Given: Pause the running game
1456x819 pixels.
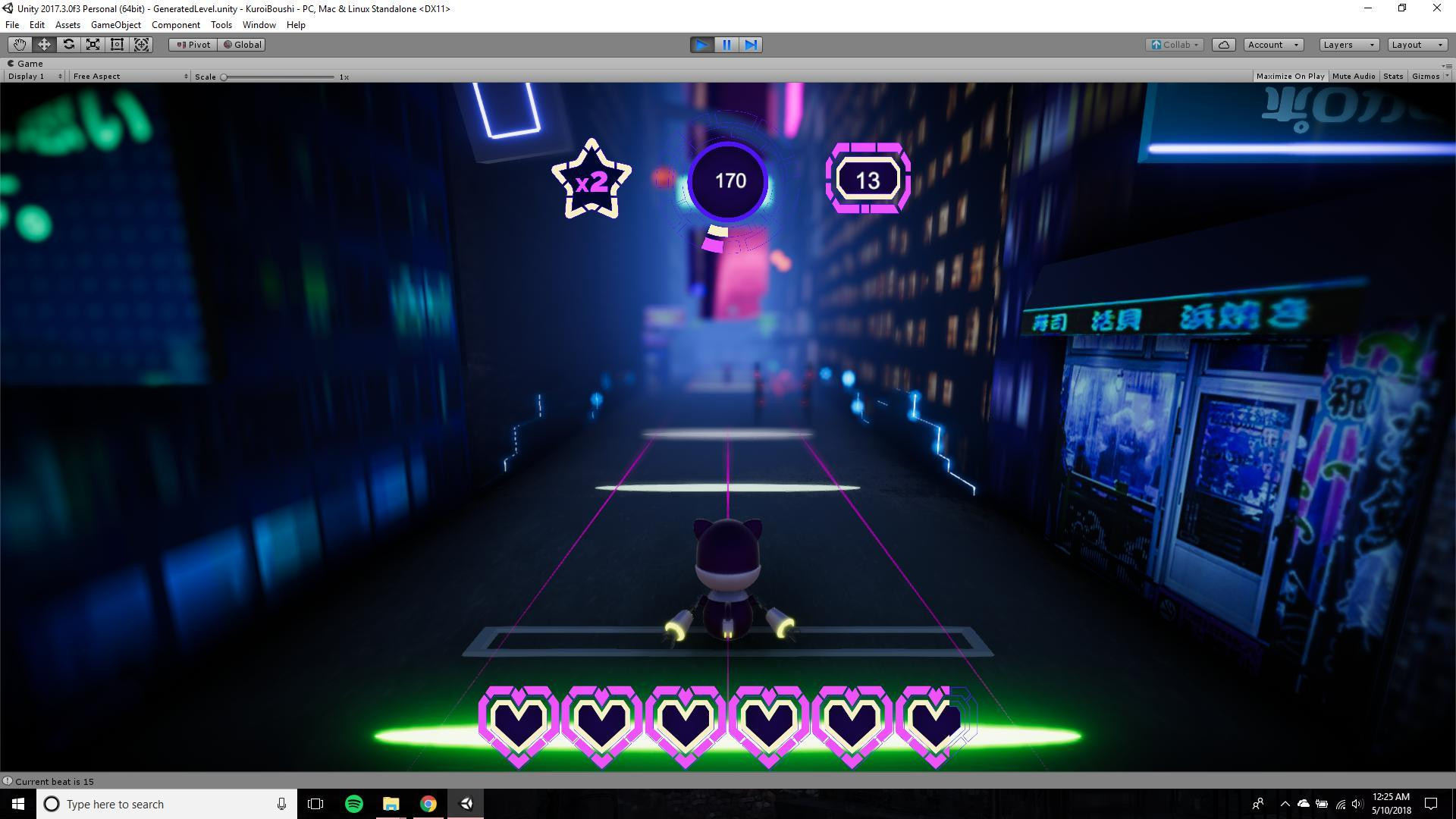Looking at the screenshot, I should pyautogui.click(x=726, y=45).
